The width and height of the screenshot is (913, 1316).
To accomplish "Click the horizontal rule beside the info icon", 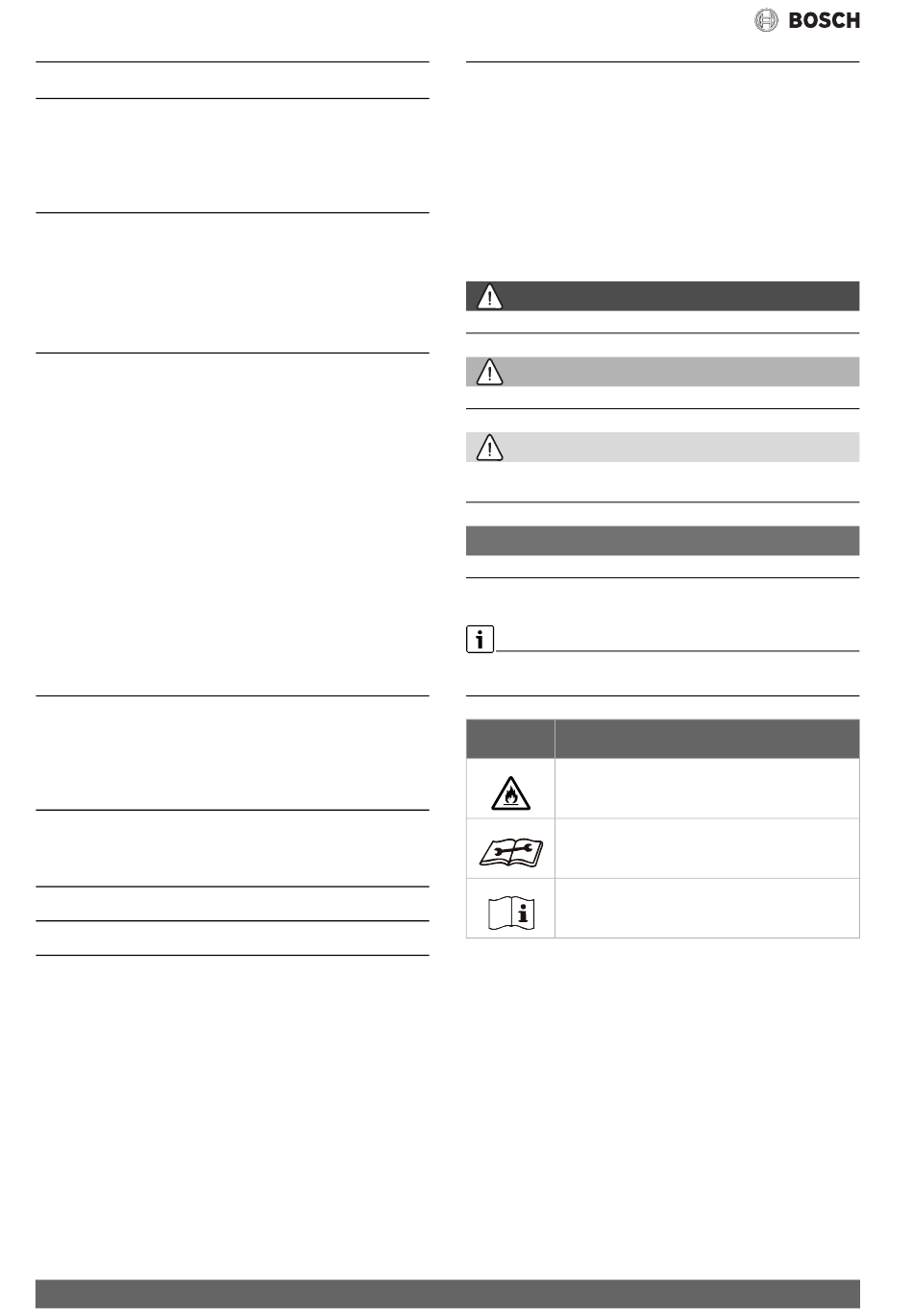I will click(677, 651).
